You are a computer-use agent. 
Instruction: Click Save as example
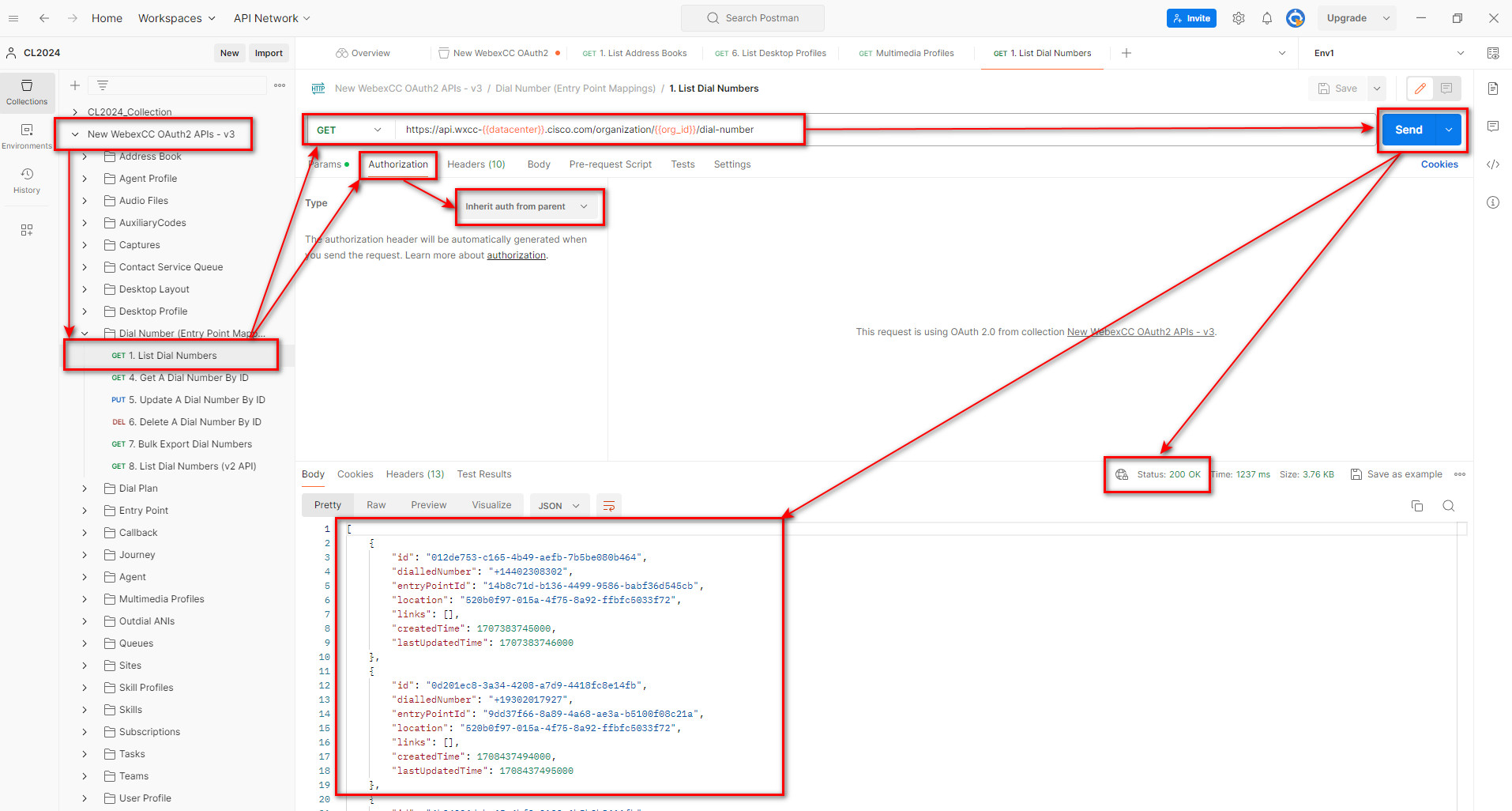[x=1397, y=474]
